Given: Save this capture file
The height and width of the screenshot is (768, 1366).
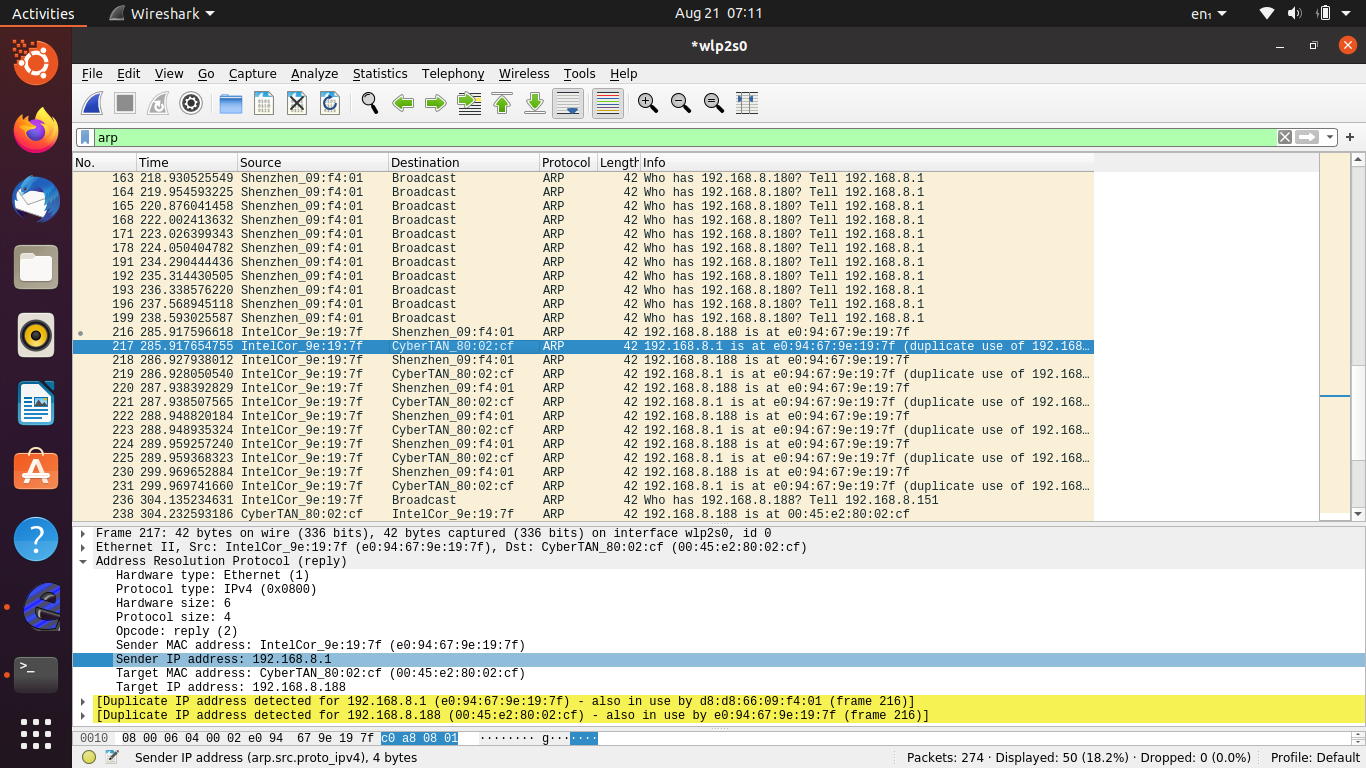Looking at the screenshot, I should (x=264, y=103).
